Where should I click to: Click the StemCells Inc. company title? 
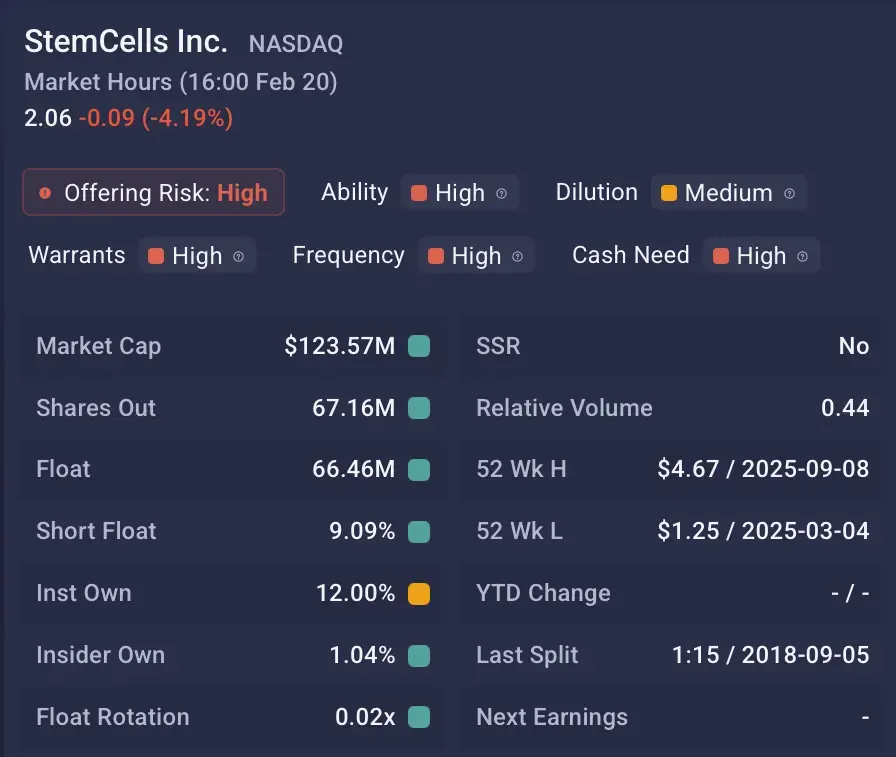point(126,42)
